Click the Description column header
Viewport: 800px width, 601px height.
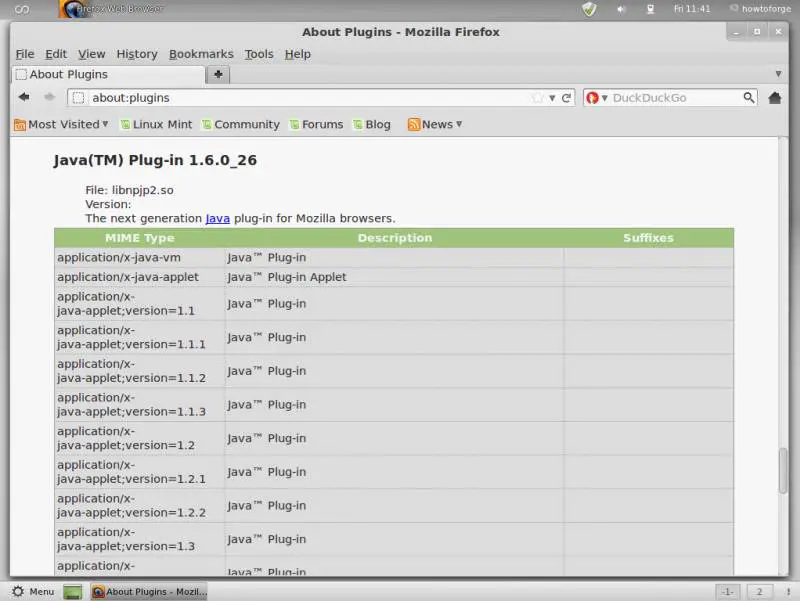[394, 238]
